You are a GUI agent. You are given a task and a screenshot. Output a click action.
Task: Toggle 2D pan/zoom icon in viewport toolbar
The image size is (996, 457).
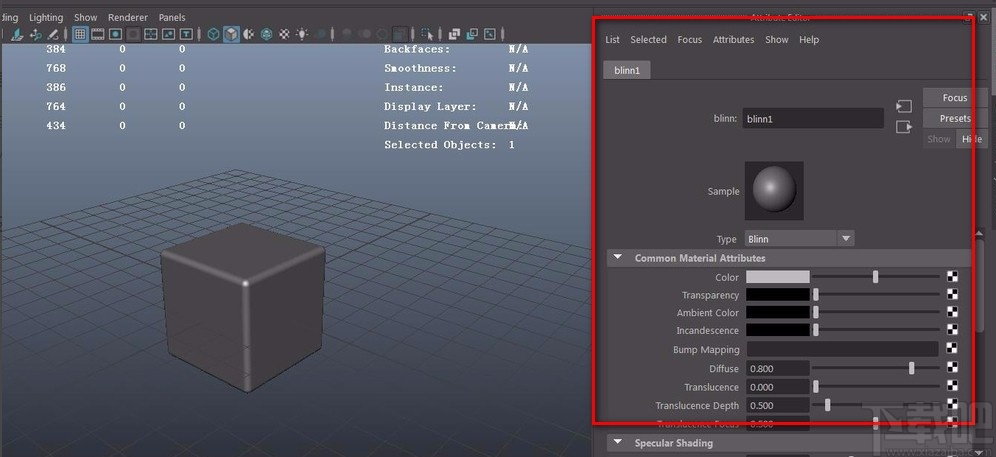point(36,34)
